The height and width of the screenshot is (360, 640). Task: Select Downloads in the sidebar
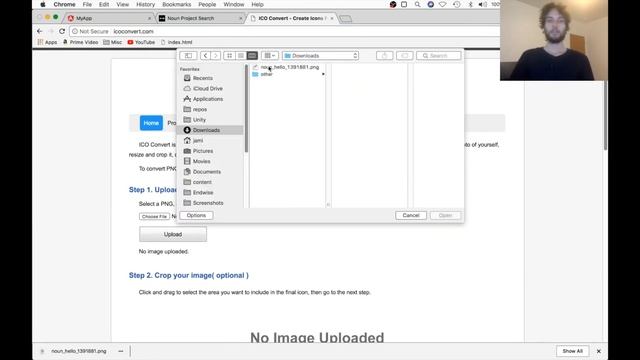pyautogui.click(x=211, y=130)
